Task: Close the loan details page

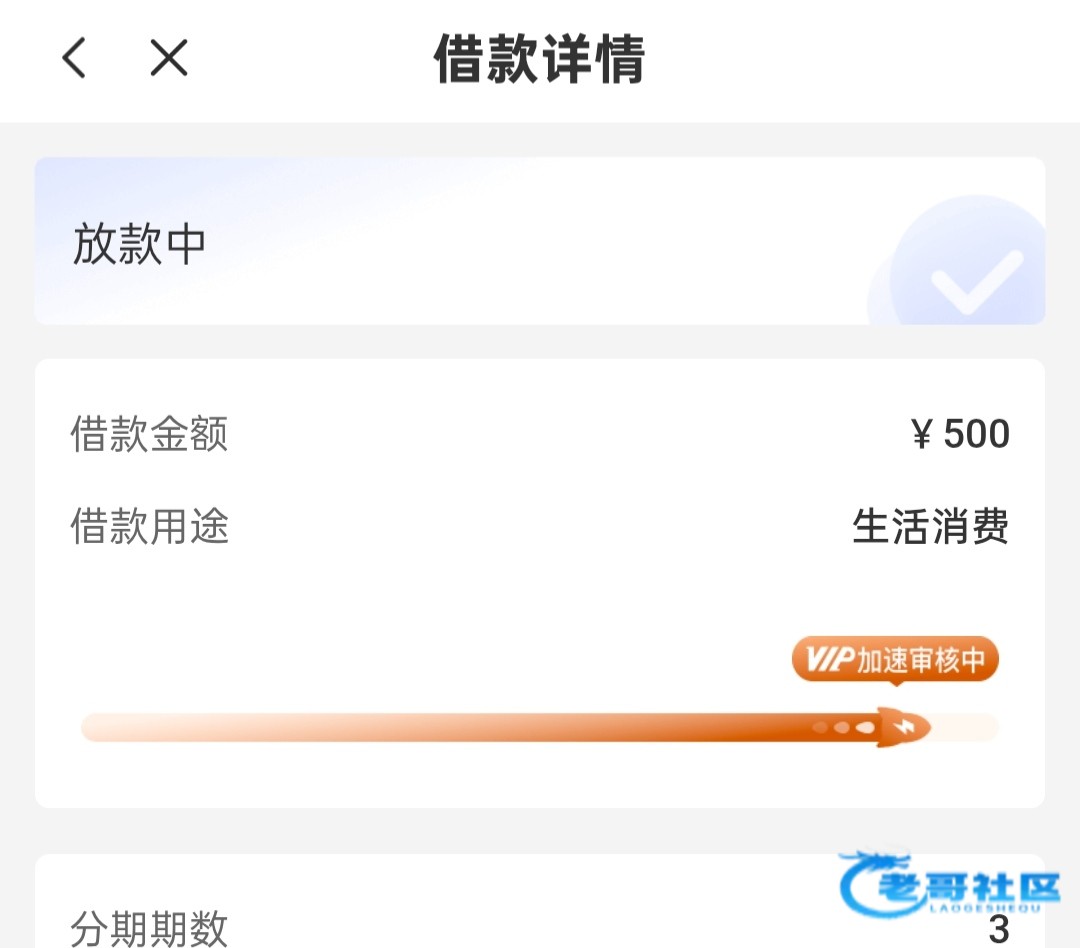Action: (x=169, y=59)
